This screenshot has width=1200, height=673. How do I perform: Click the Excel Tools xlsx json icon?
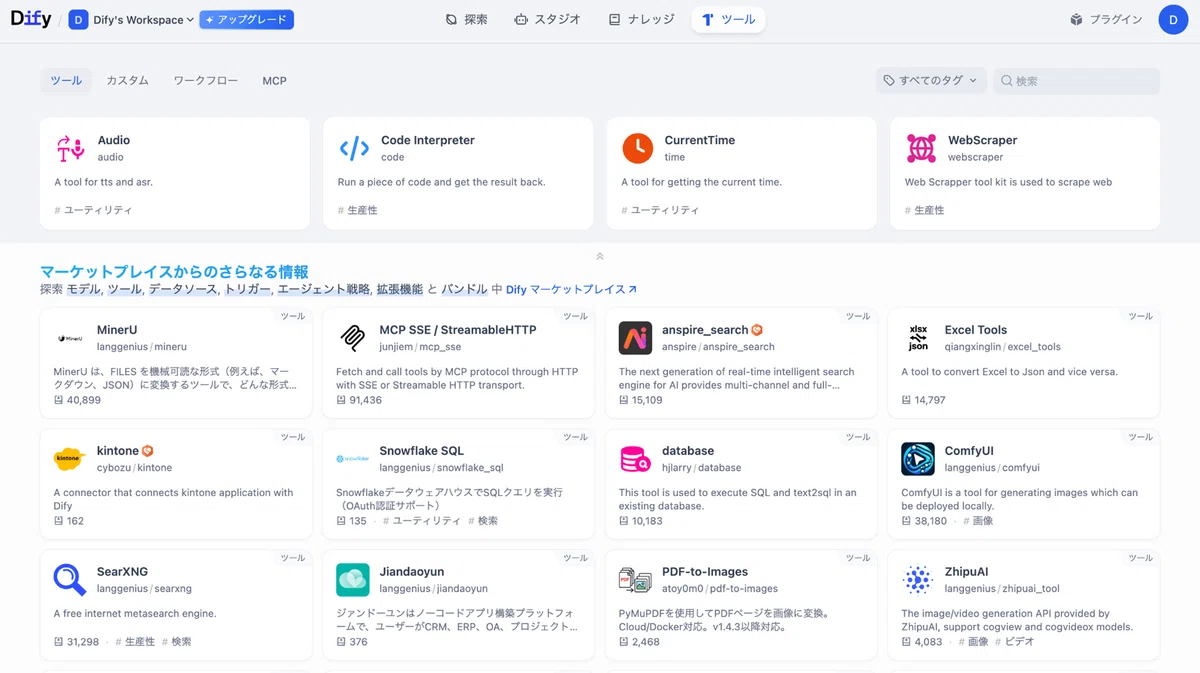(x=918, y=338)
